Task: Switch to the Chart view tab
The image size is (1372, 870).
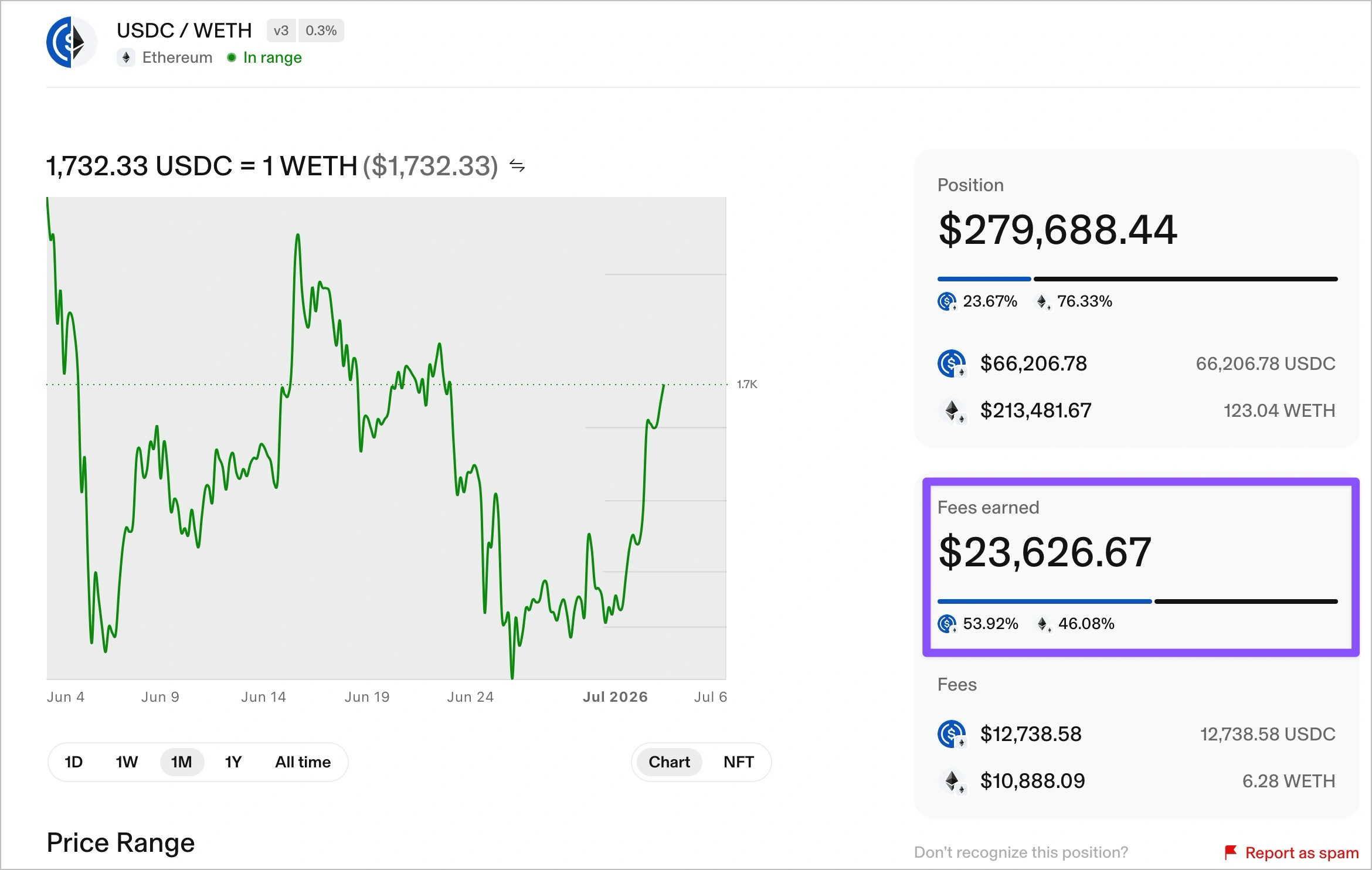Action: (x=670, y=762)
